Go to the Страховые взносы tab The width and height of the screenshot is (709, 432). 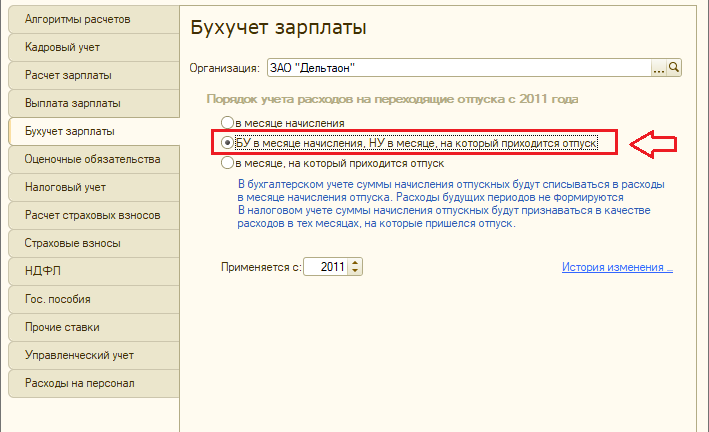click(x=94, y=243)
